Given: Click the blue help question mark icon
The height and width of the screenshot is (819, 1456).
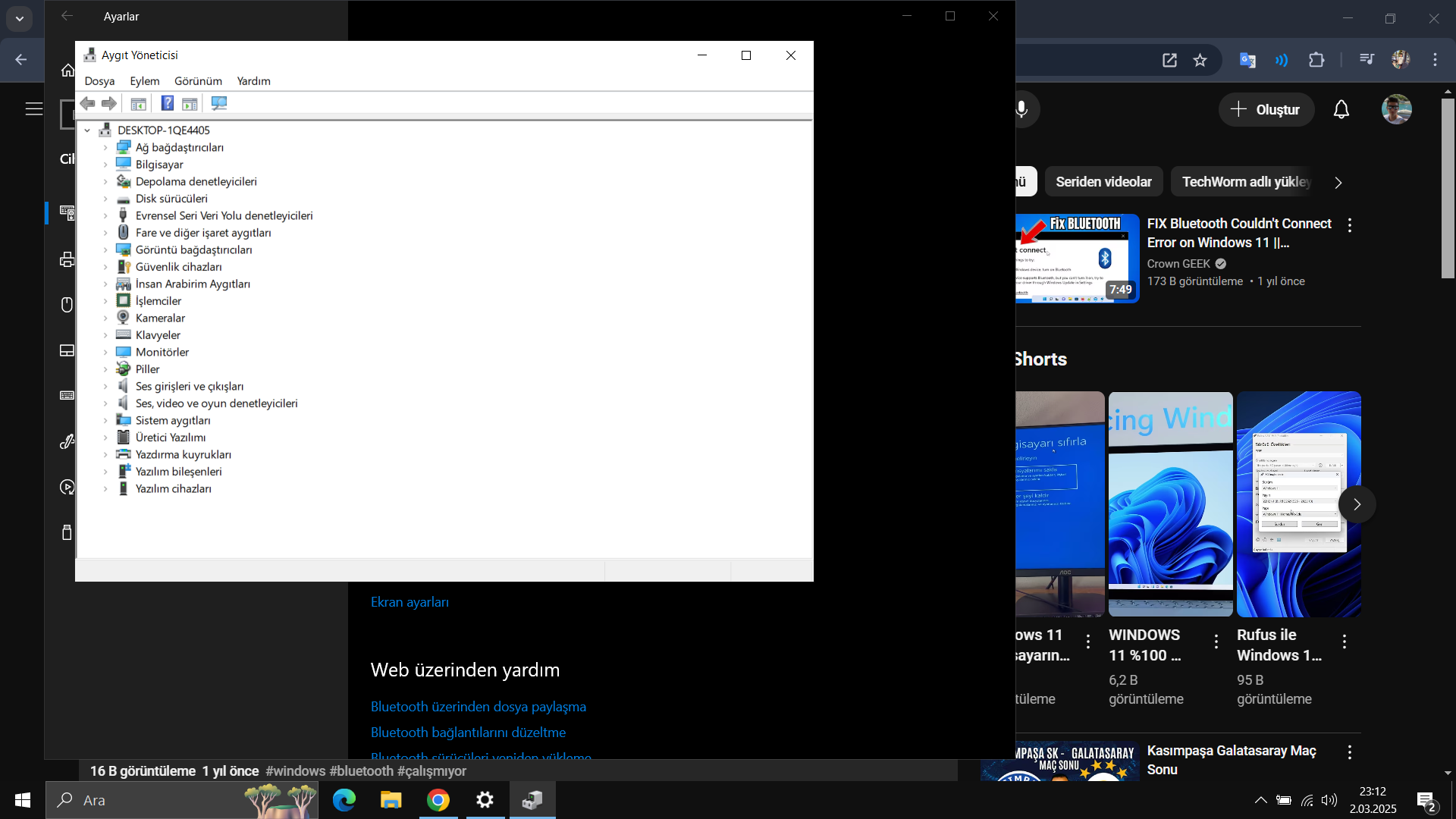Looking at the screenshot, I should [x=168, y=103].
